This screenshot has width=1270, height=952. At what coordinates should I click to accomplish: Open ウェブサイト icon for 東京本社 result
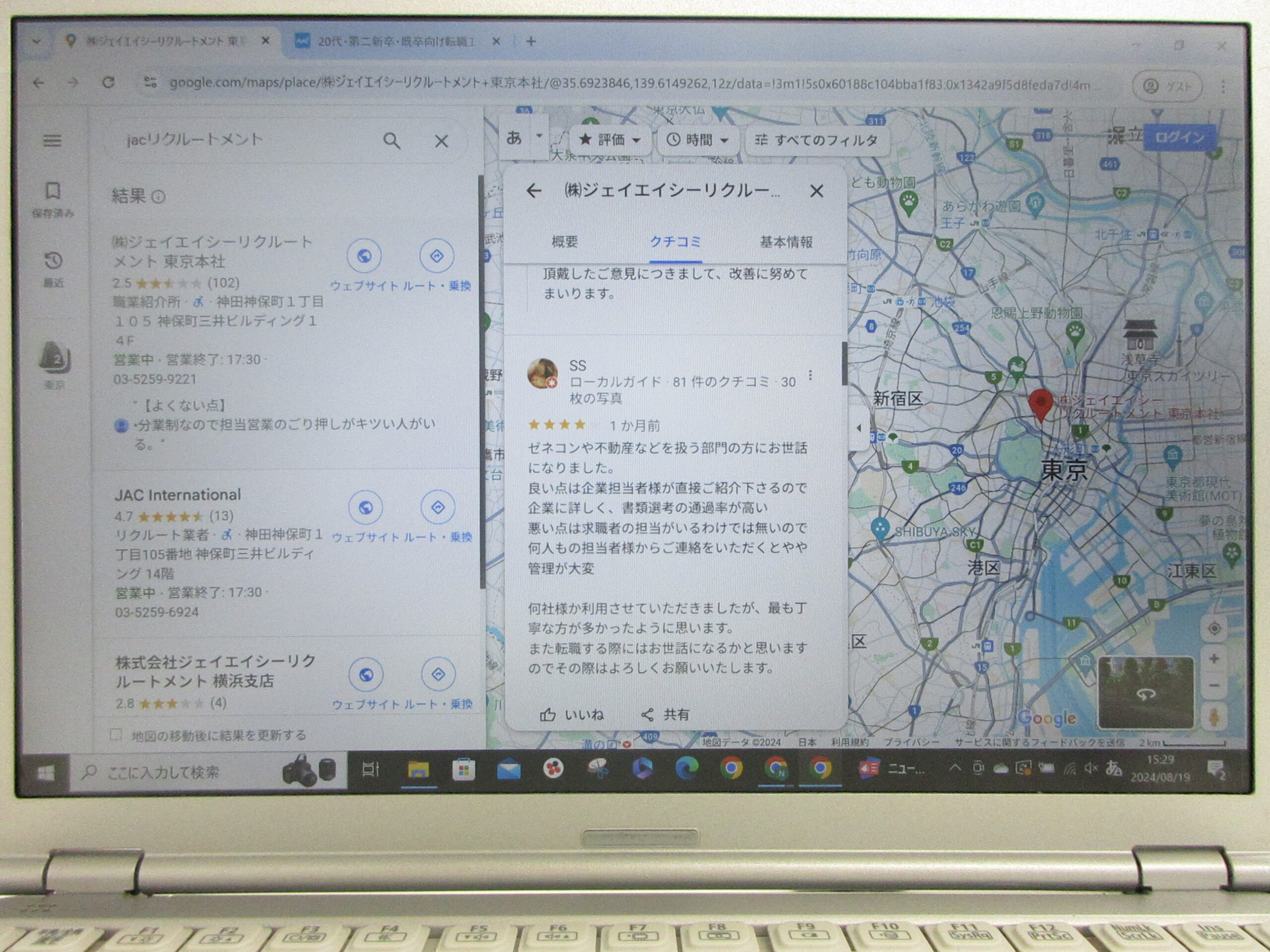click(x=364, y=256)
